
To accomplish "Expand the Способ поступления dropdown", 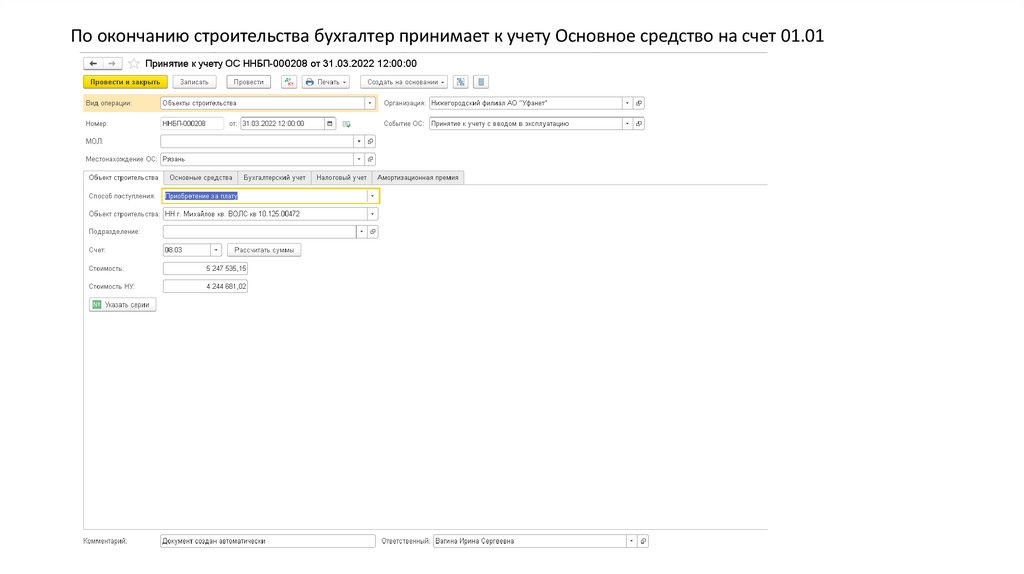I will pos(372,196).
